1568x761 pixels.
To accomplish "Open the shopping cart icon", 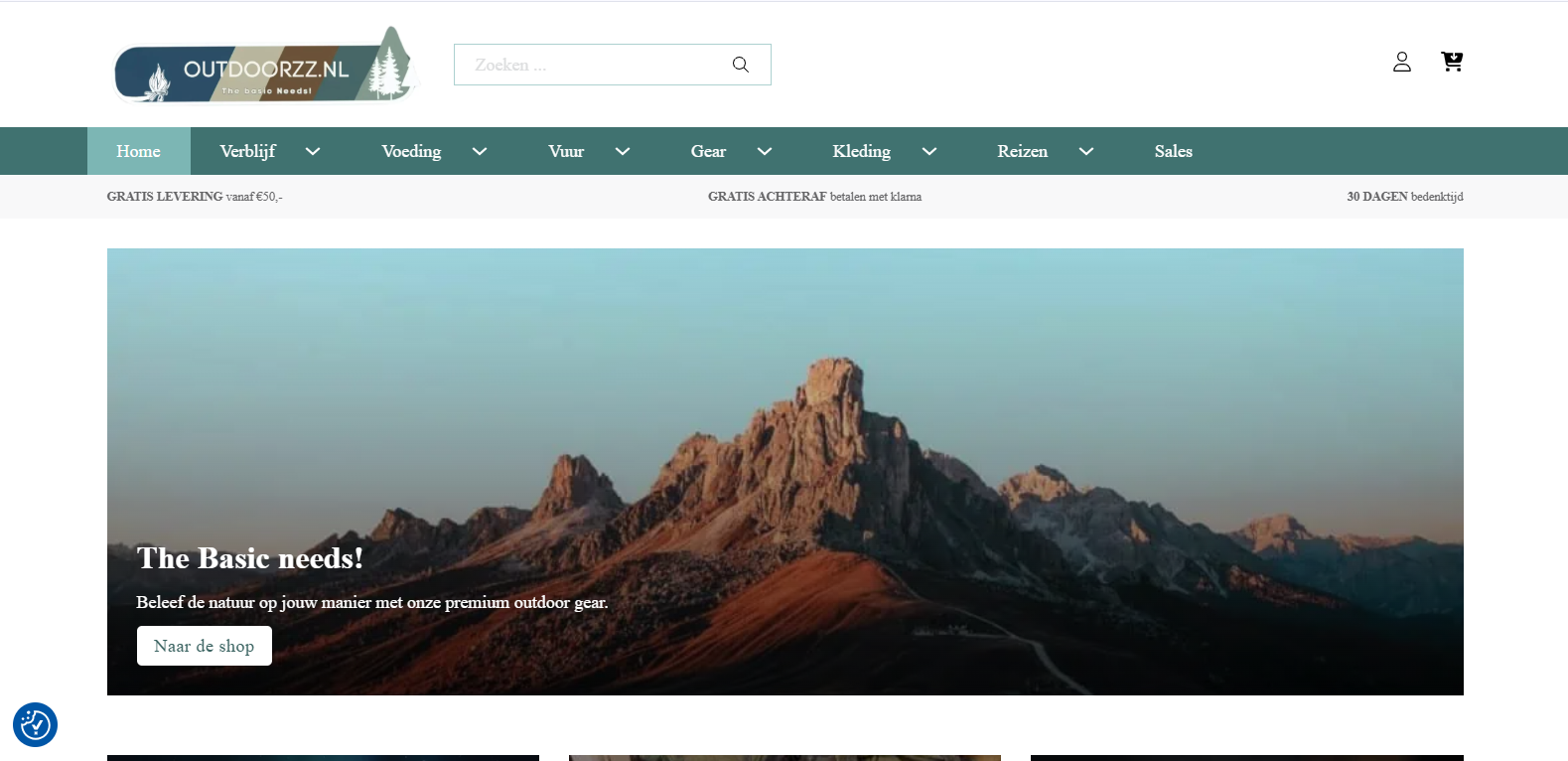I will (1451, 62).
